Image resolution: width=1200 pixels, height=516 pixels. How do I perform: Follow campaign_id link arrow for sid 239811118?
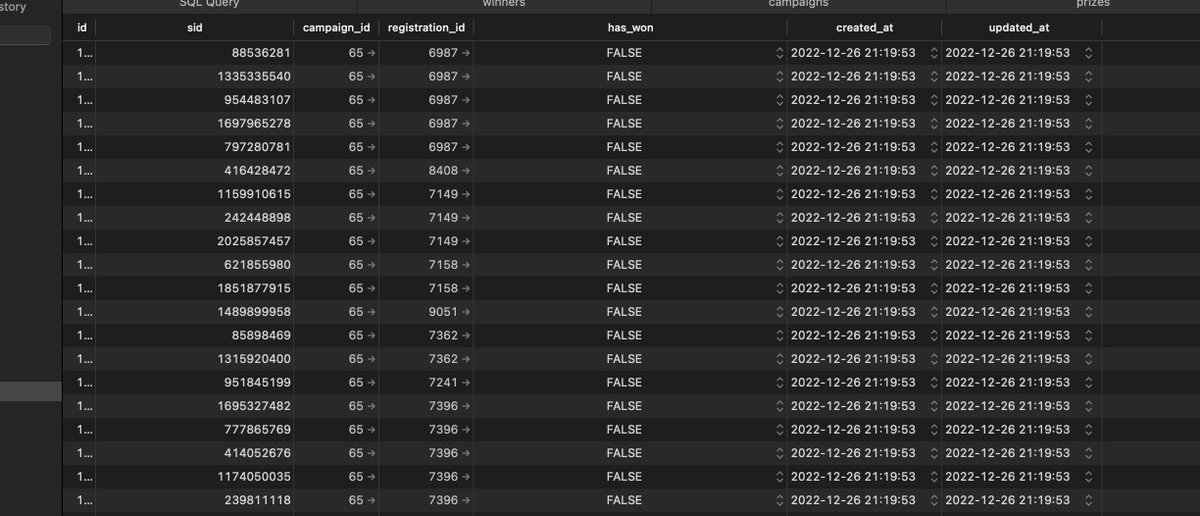click(x=371, y=500)
